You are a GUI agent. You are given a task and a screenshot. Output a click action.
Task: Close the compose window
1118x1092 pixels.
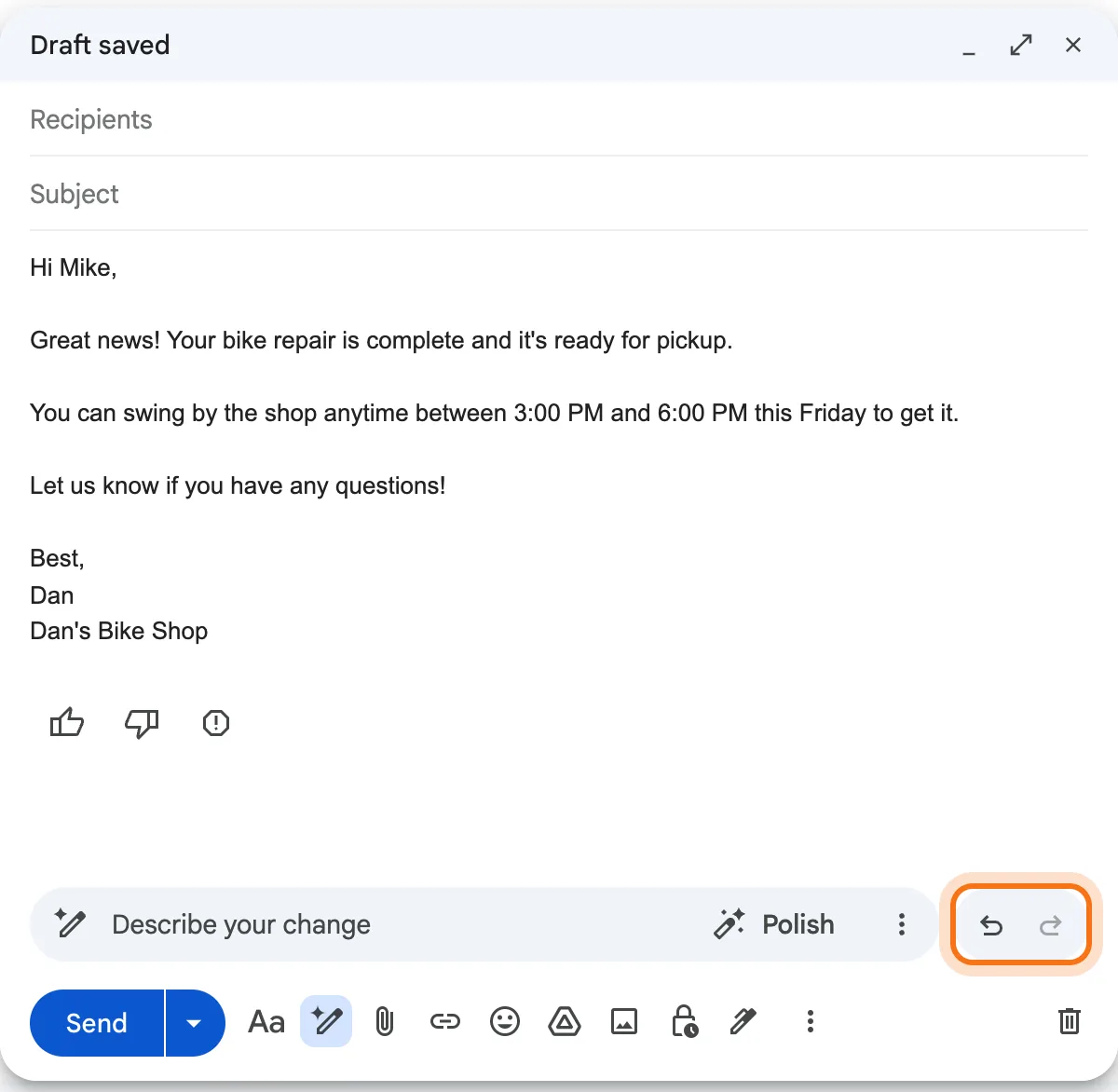click(x=1073, y=45)
